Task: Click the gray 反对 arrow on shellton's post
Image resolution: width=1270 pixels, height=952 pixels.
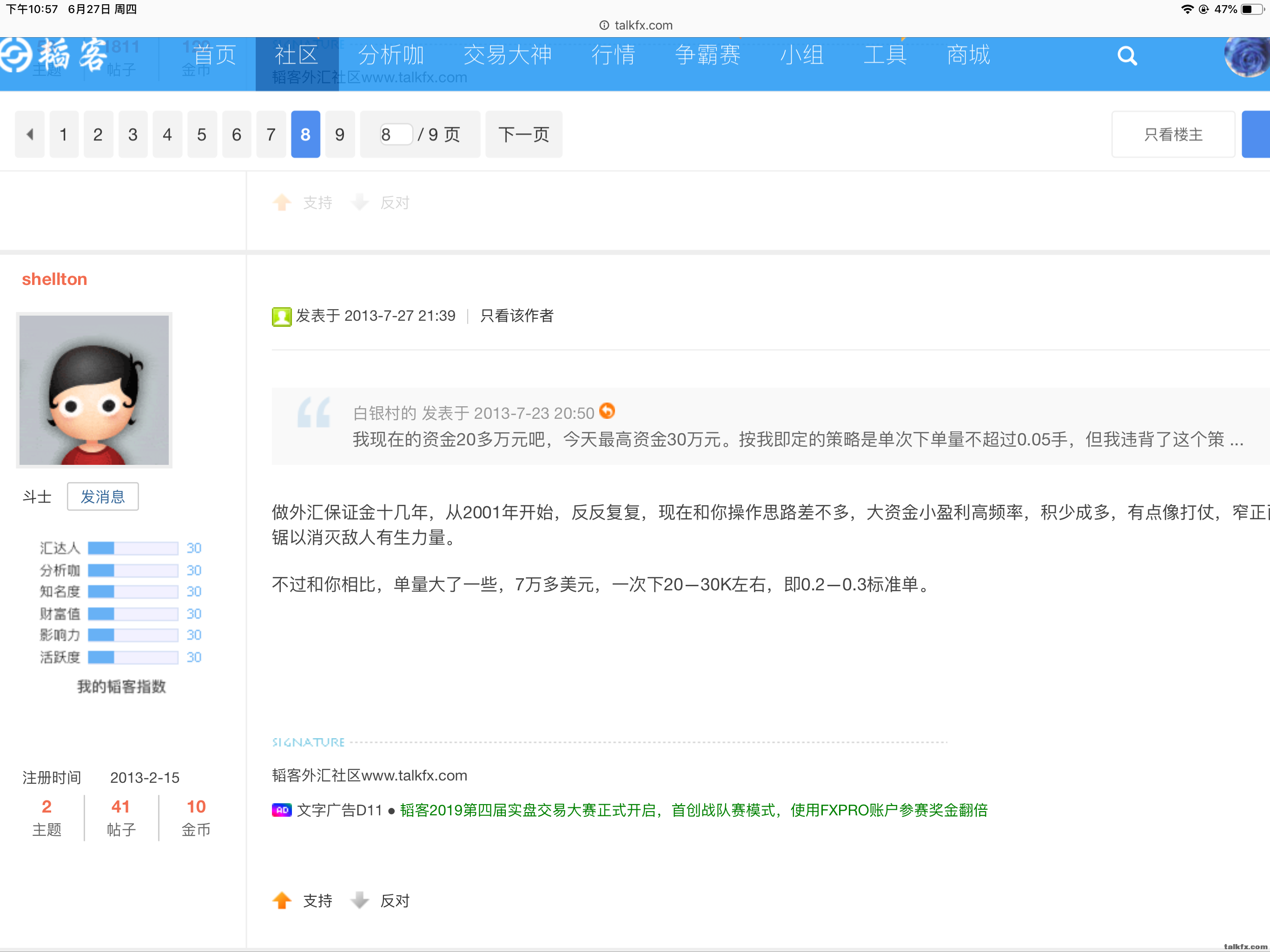Action: (x=359, y=900)
